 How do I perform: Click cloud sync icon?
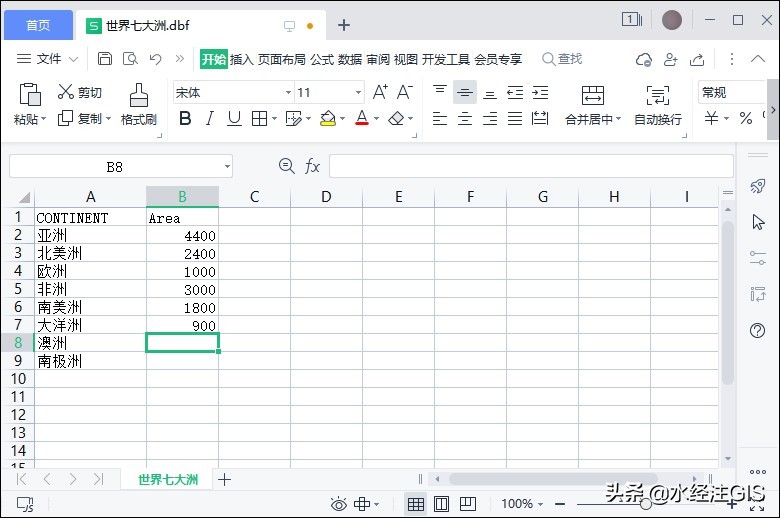(644, 60)
